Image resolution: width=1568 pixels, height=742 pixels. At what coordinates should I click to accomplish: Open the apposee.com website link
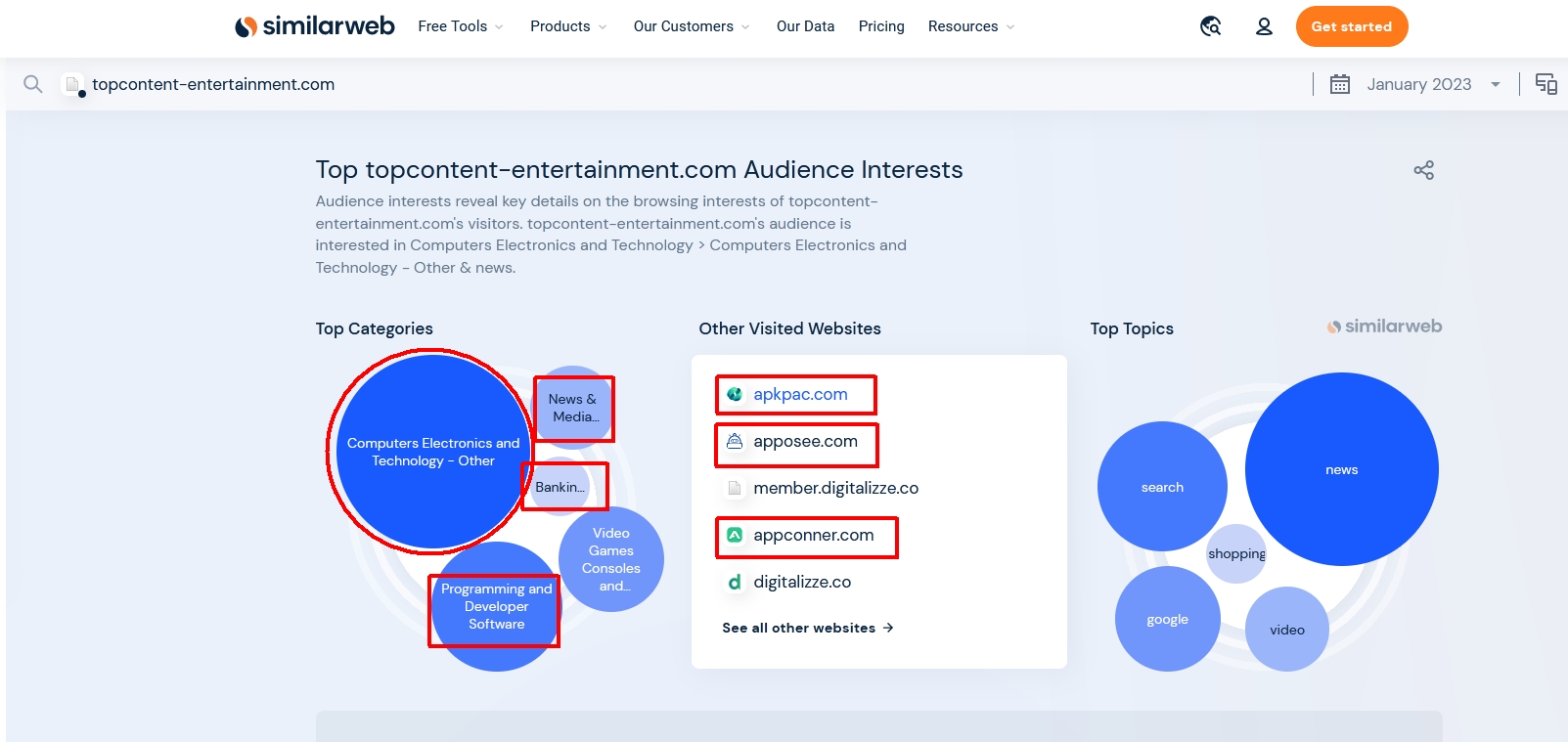click(805, 441)
